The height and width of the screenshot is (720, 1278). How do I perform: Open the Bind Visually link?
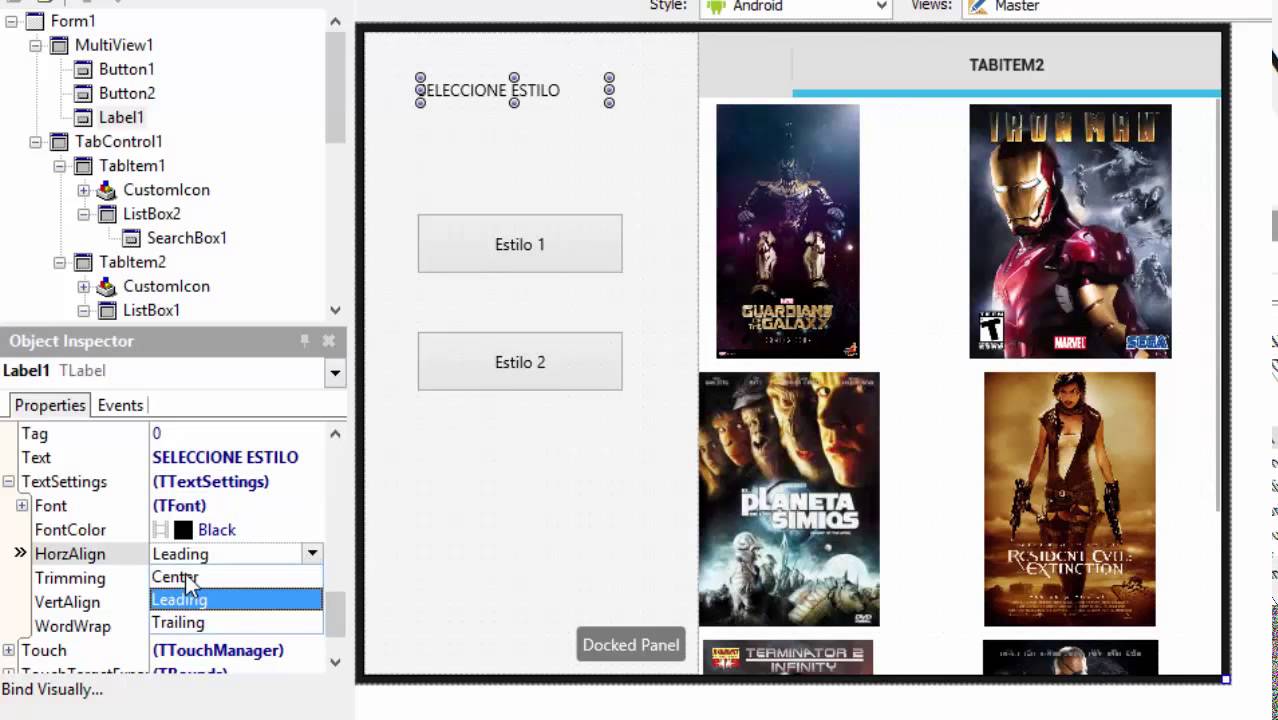click(x=52, y=689)
